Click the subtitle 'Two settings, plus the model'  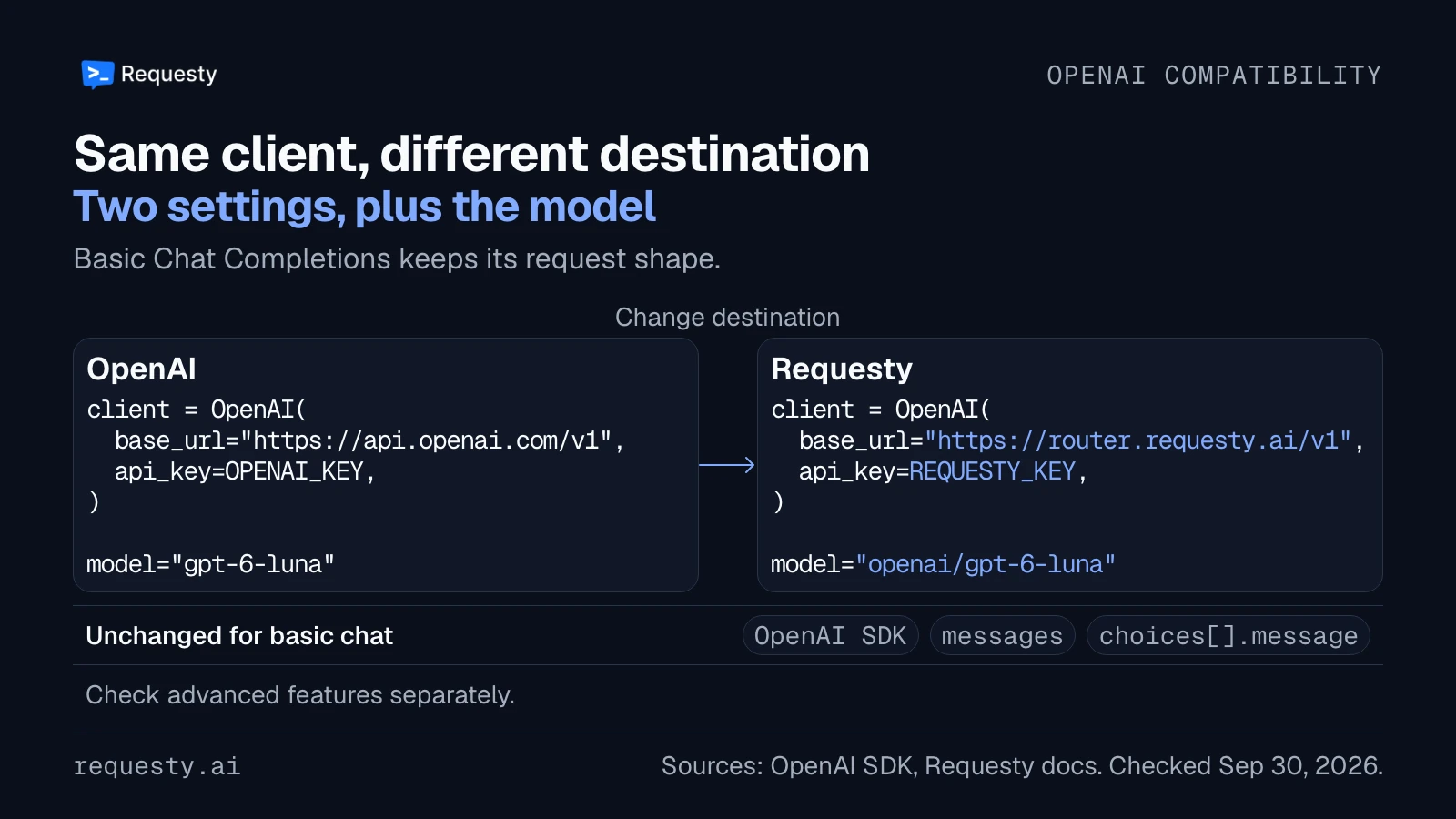364,207
